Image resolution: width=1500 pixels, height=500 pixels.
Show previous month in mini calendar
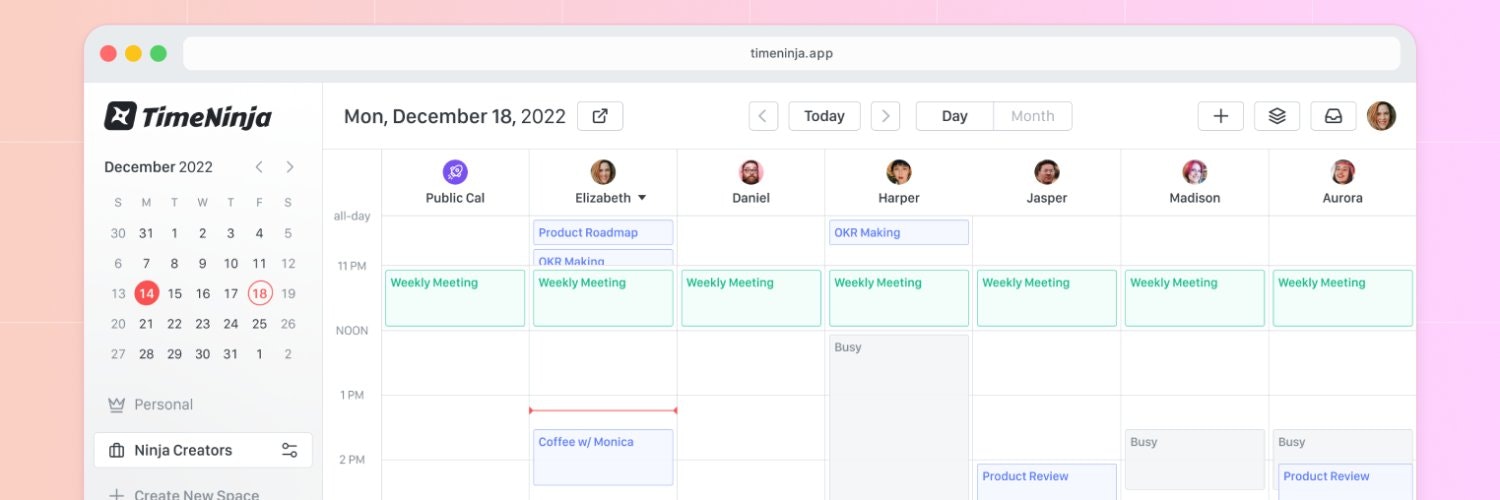pos(259,167)
